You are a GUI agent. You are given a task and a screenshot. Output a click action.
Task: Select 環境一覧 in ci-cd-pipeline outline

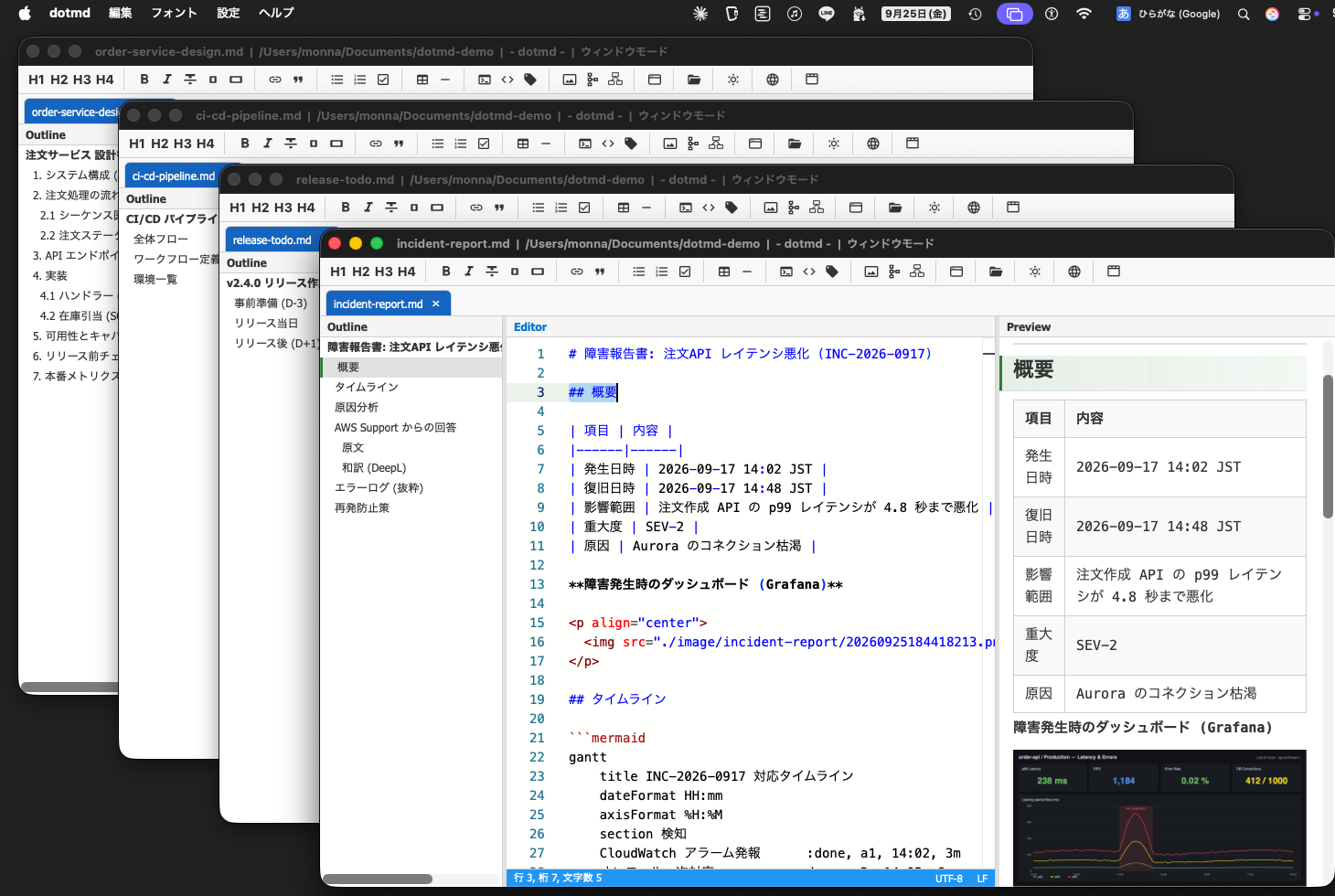click(x=155, y=279)
